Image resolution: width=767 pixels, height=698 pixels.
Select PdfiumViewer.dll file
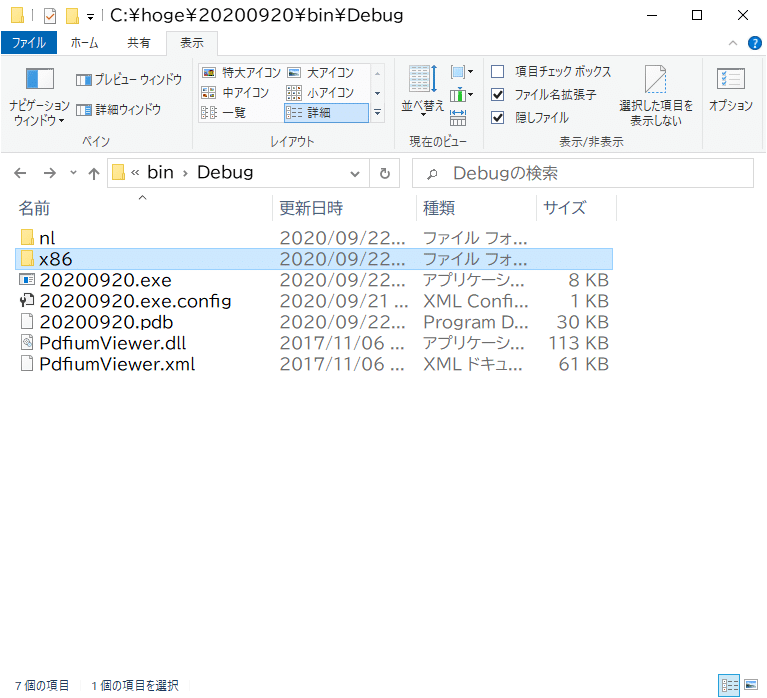[x=314, y=343]
